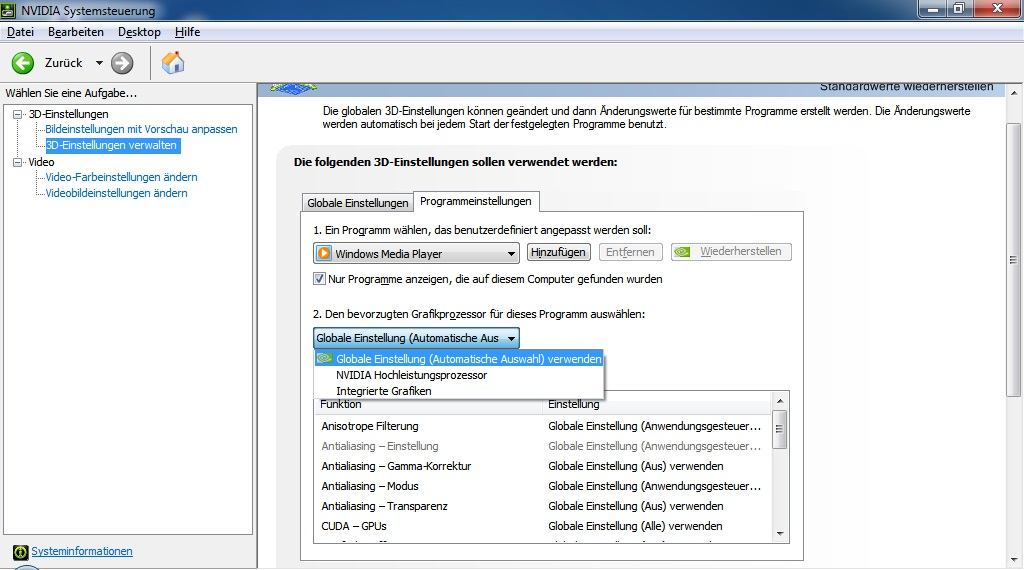Viewport: 1024px width, 570px height.
Task: Click the Entfernen button
Action: pos(630,252)
